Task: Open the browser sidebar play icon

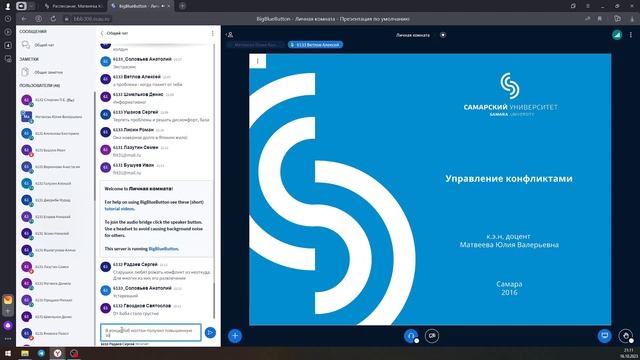Action: pos(8,32)
